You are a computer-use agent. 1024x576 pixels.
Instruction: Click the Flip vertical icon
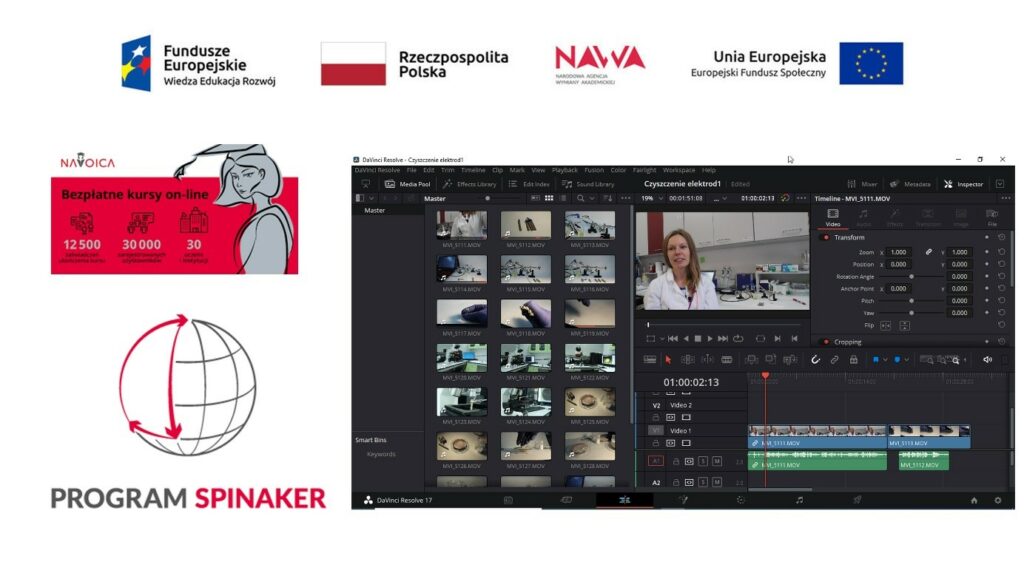904,326
